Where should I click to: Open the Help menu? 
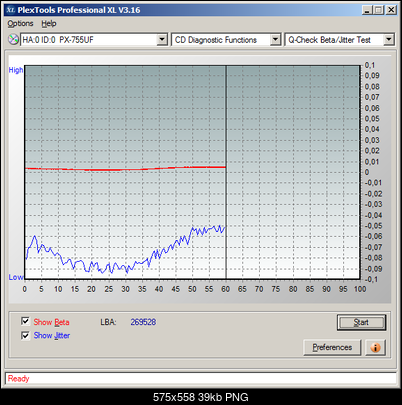coord(49,24)
